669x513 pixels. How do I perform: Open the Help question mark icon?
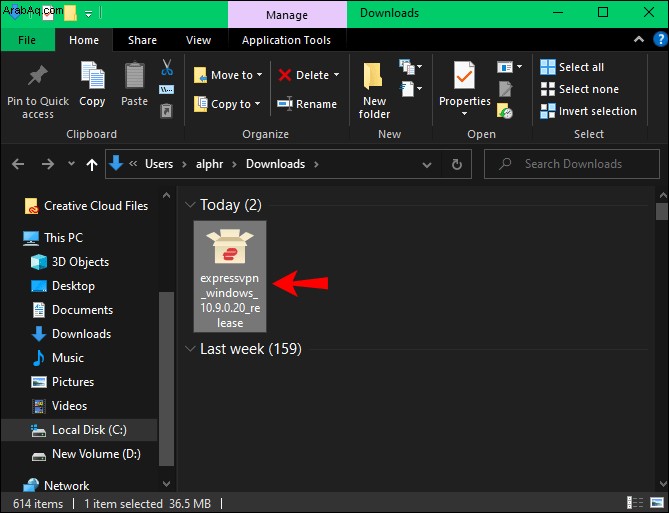pyautogui.click(x=660, y=40)
